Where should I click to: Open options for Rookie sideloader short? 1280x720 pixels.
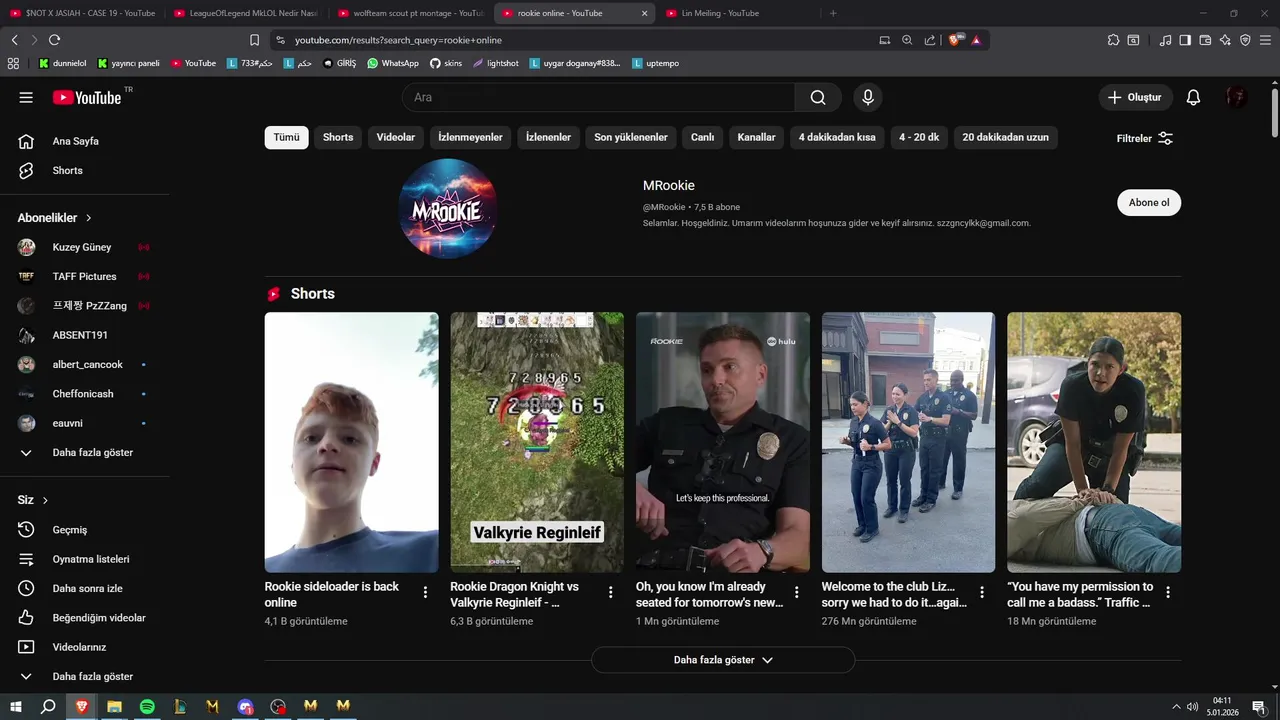click(x=425, y=592)
